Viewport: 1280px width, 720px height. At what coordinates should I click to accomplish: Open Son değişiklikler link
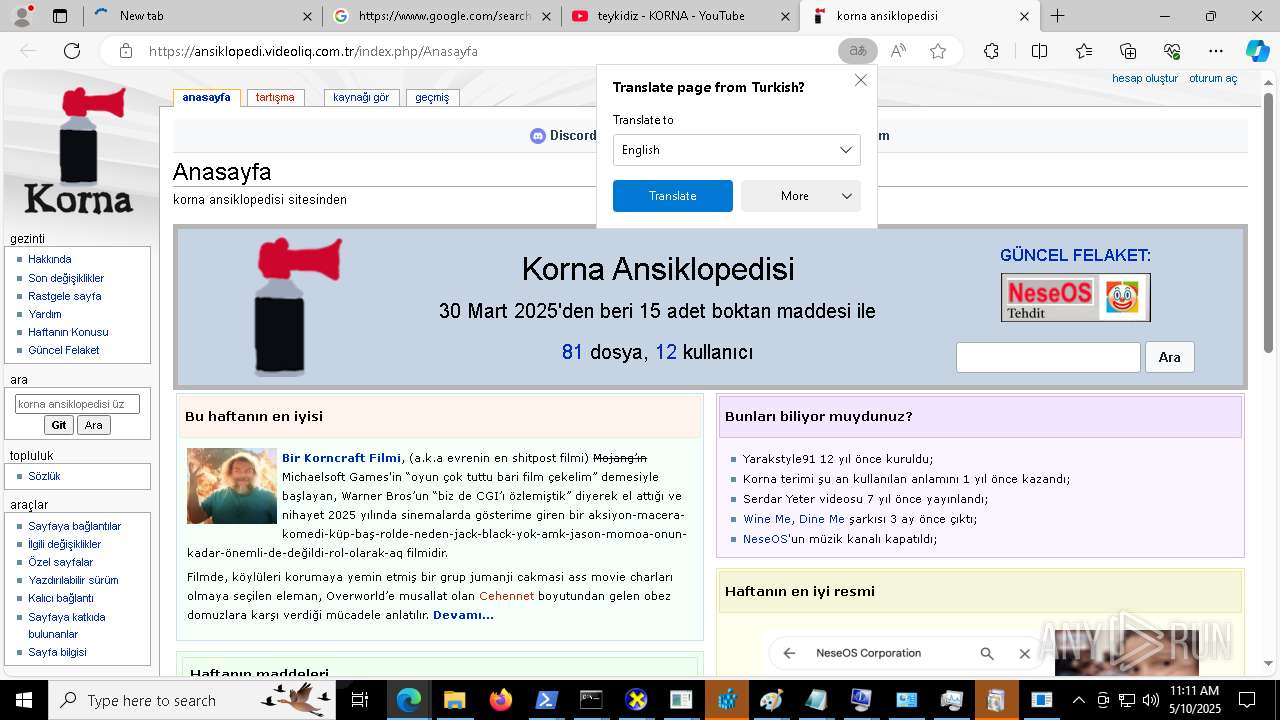click(x=66, y=278)
